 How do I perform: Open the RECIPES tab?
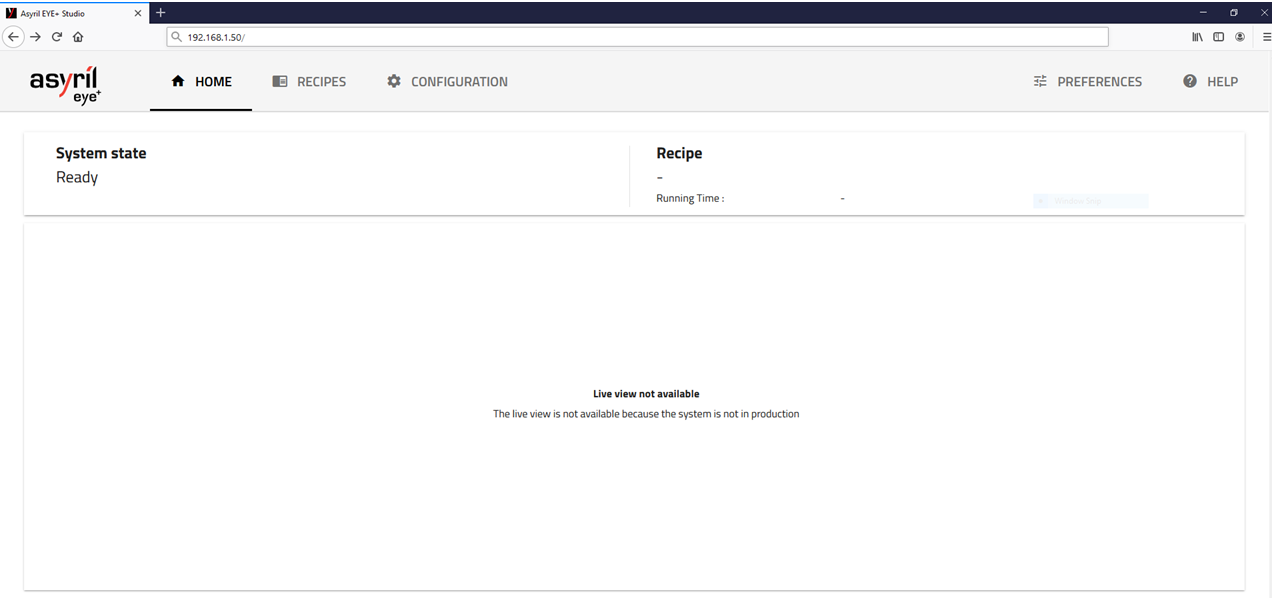(x=309, y=82)
